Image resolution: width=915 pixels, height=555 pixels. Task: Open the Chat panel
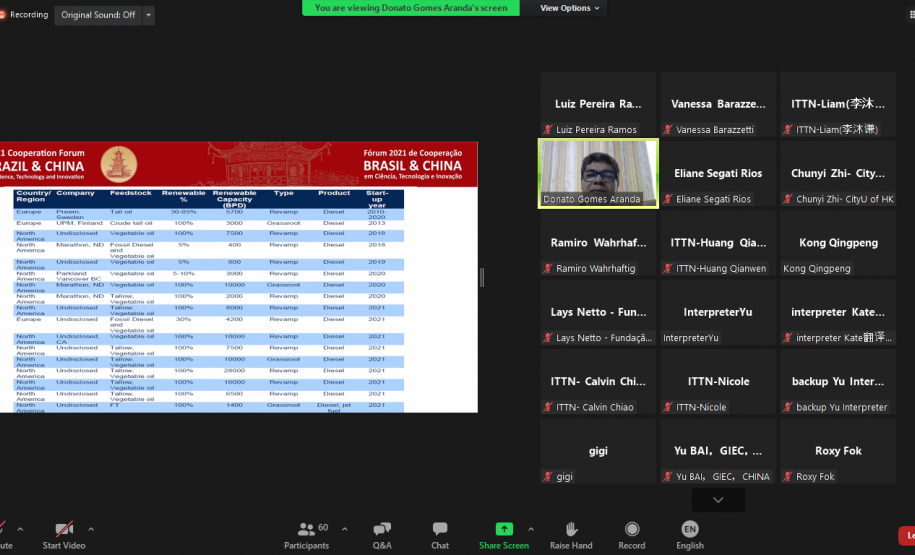(440, 530)
